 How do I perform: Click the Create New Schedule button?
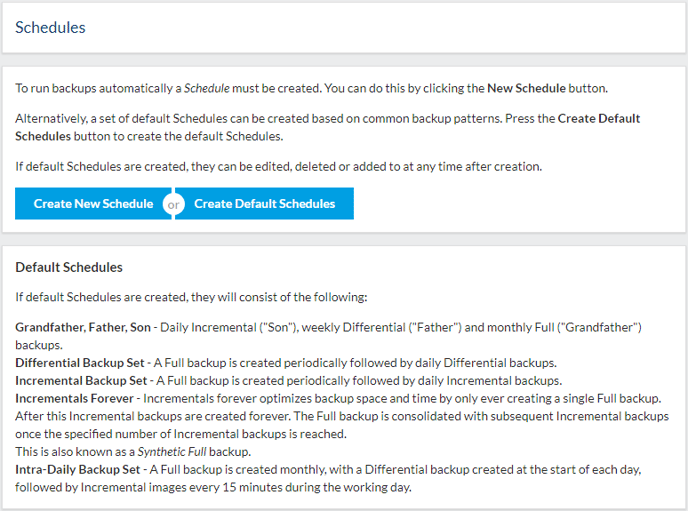[x=93, y=204]
